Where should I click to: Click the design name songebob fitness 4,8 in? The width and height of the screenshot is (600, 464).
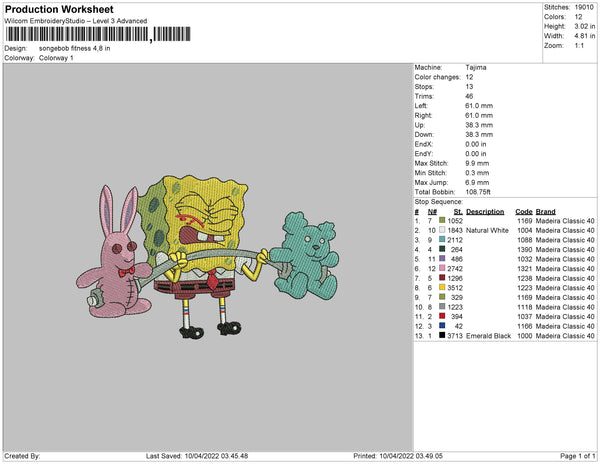click(75, 49)
